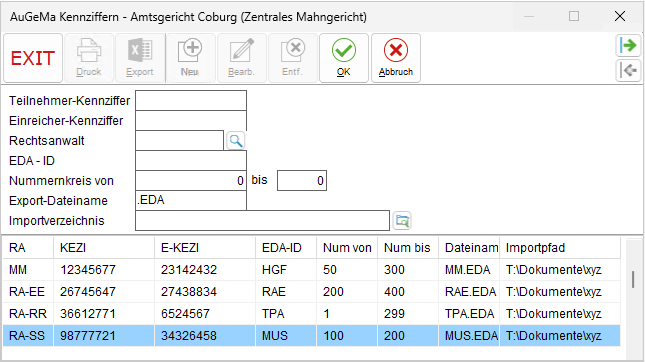The height and width of the screenshot is (362, 645).
Task: Confirm with the green OK checkmark
Action: click(344, 58)
